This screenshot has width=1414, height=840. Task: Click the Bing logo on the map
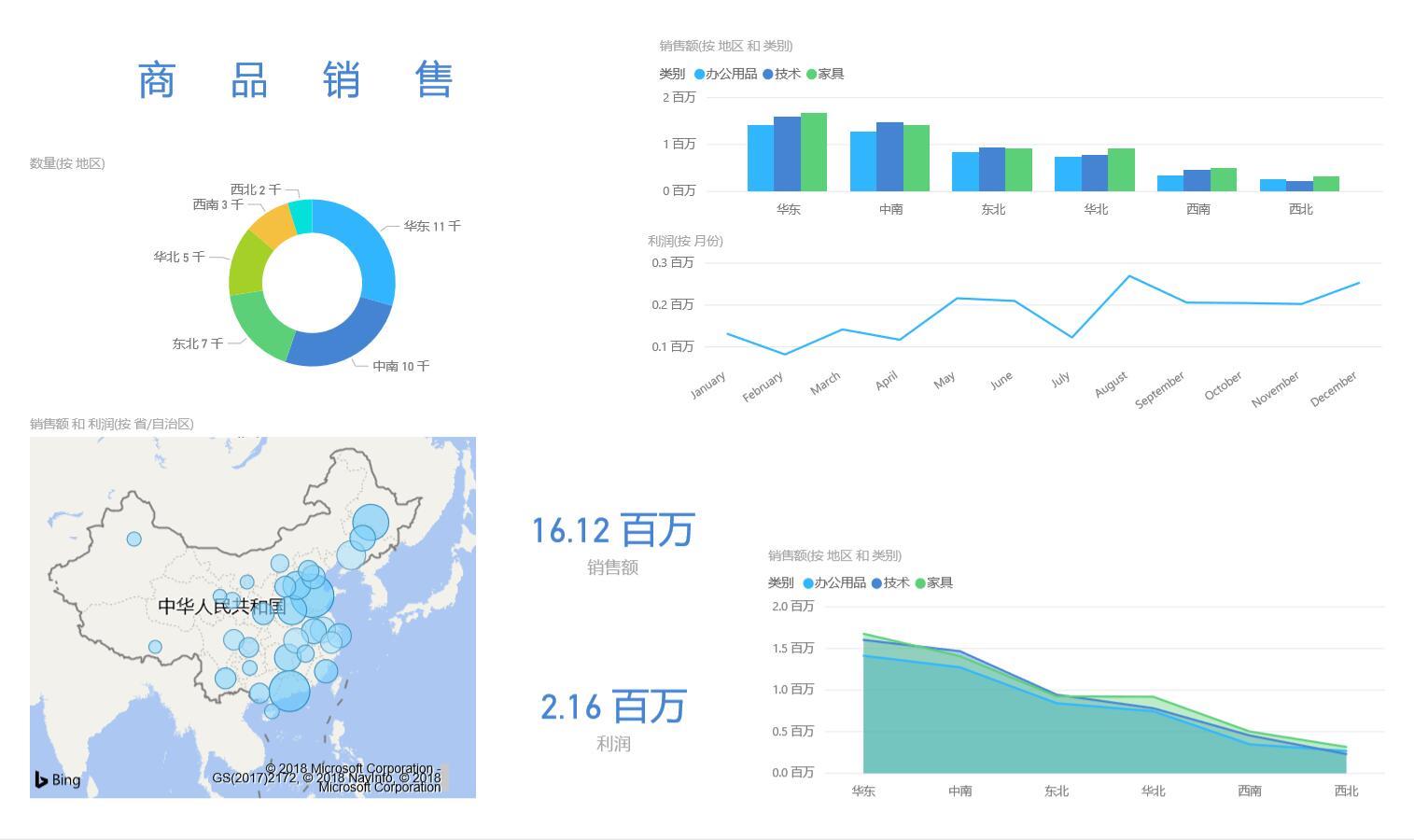57,779
